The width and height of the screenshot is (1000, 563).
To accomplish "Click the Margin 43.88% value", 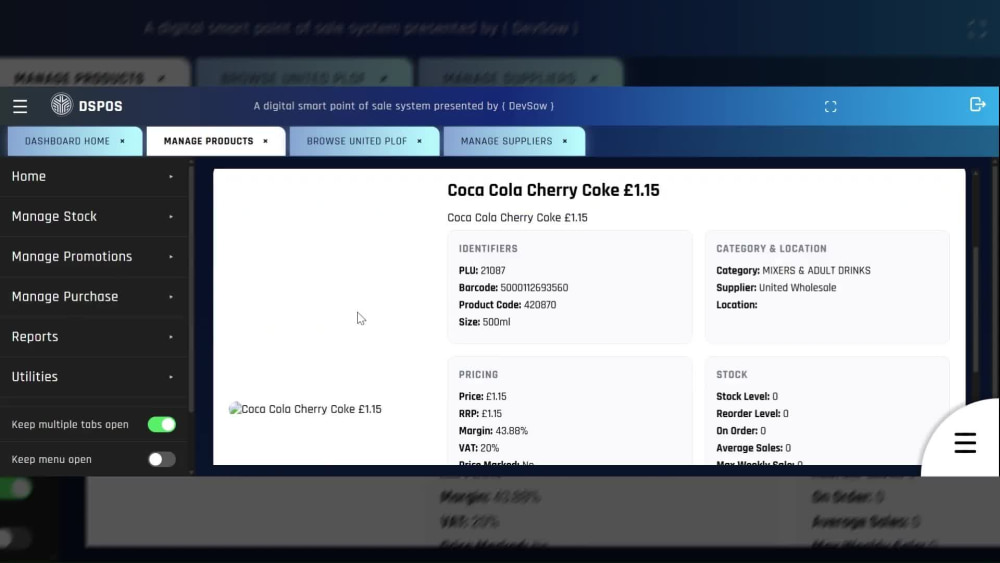I will [x=511, y=431].
